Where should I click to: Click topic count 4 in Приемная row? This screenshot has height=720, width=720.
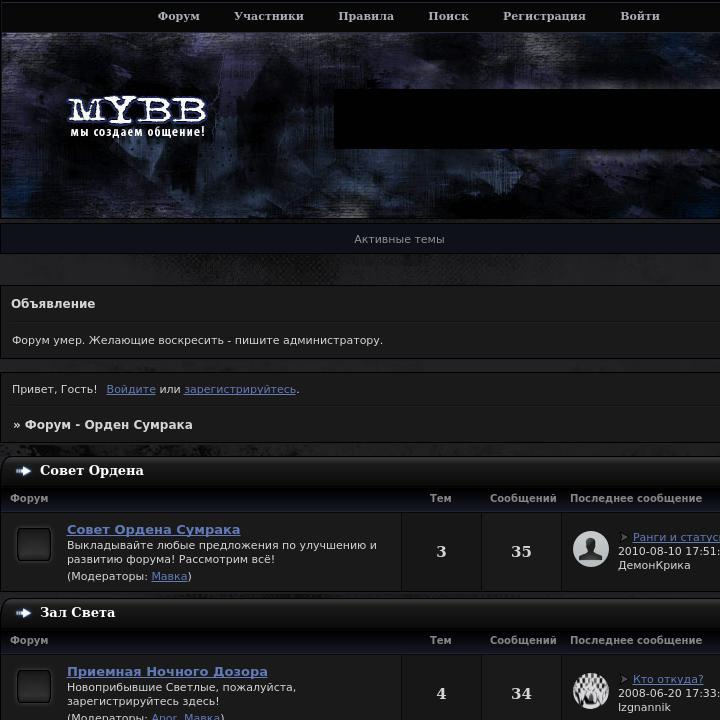(441, 694)
